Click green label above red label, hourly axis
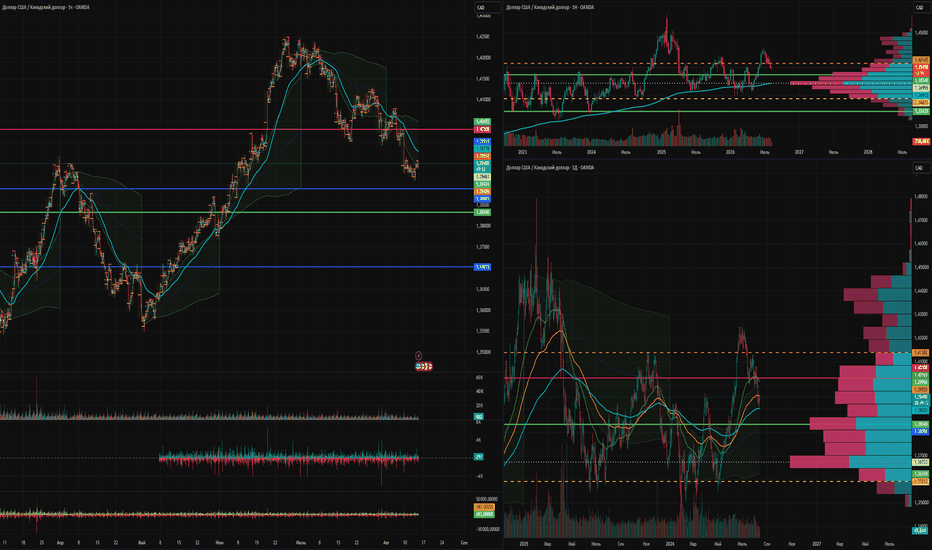The height and width of the screenshot is (550, 932). click(482, 121)
